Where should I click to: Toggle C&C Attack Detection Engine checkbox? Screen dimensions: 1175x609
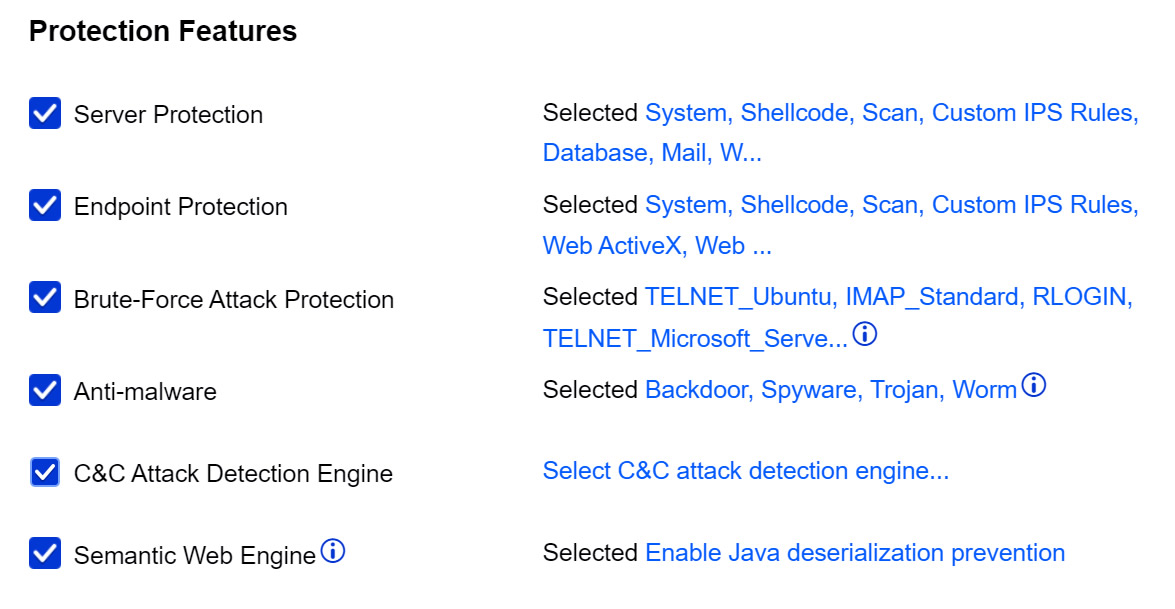pyautogui.click(x=45, y=472)
